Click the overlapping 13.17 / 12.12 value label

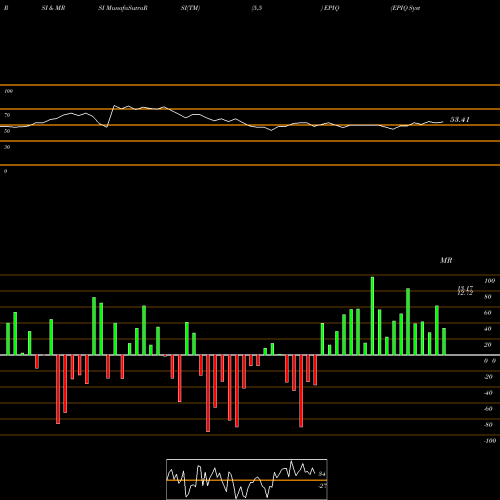465,291
